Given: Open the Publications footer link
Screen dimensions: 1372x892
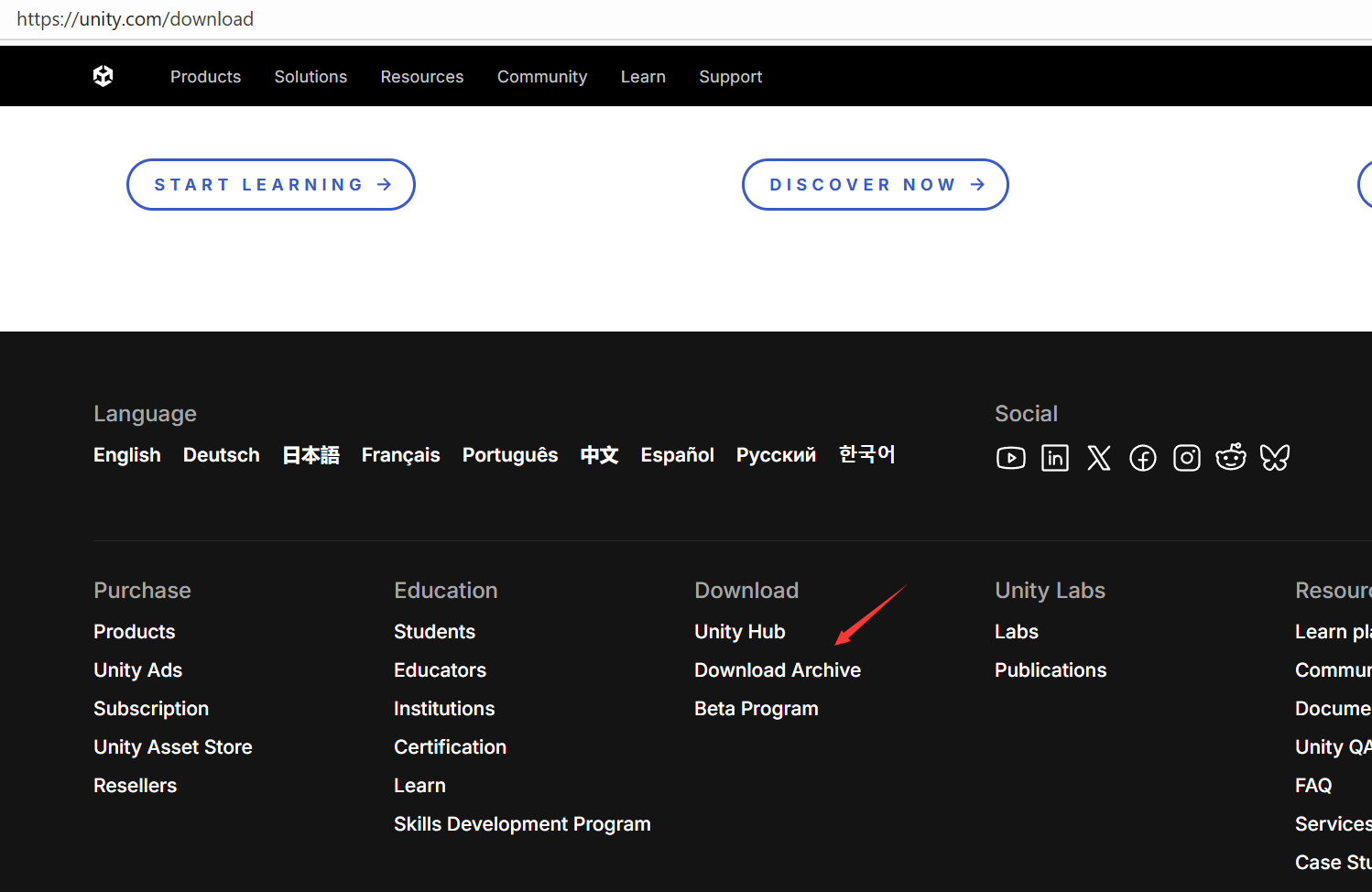Looking at the screenshot, I should tap(1051, 670).
